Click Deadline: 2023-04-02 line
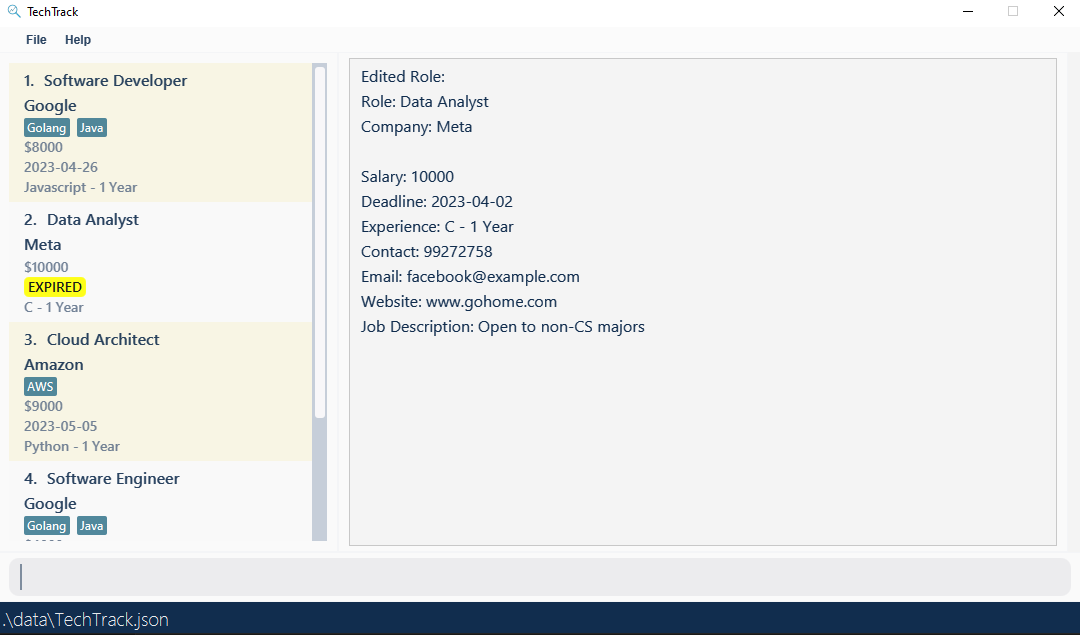Screen dimensions: 1080x635 point(437,202)
